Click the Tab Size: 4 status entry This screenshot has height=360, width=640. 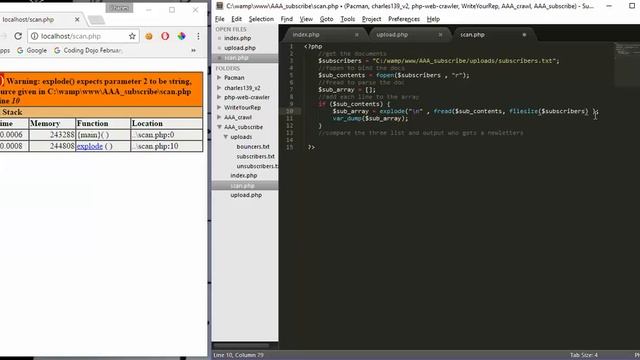coord(584,355)
